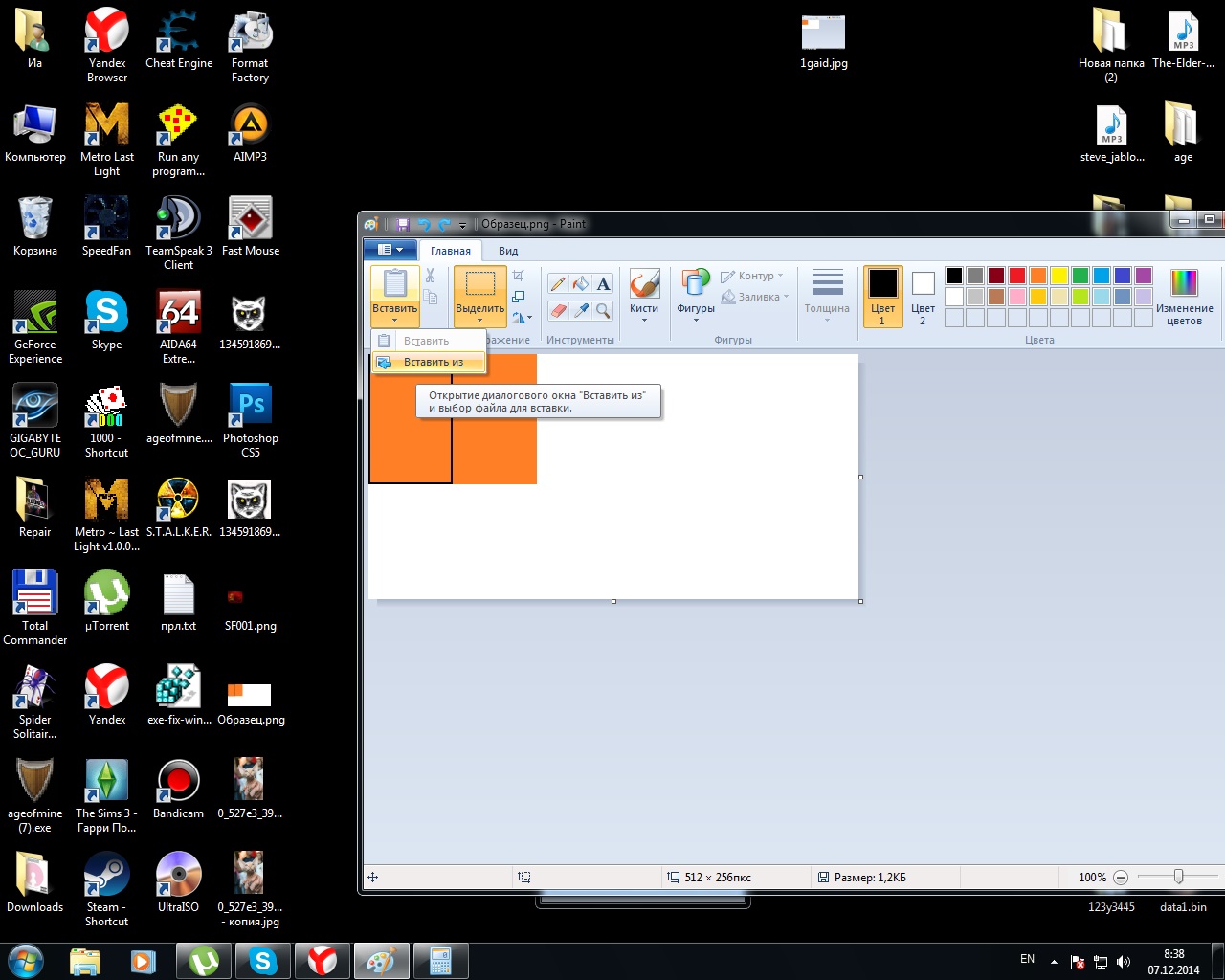The width and height of the screenshot is (1225, 980).
Task: Select the Fill bucket tool
Action: pos(581,283)
